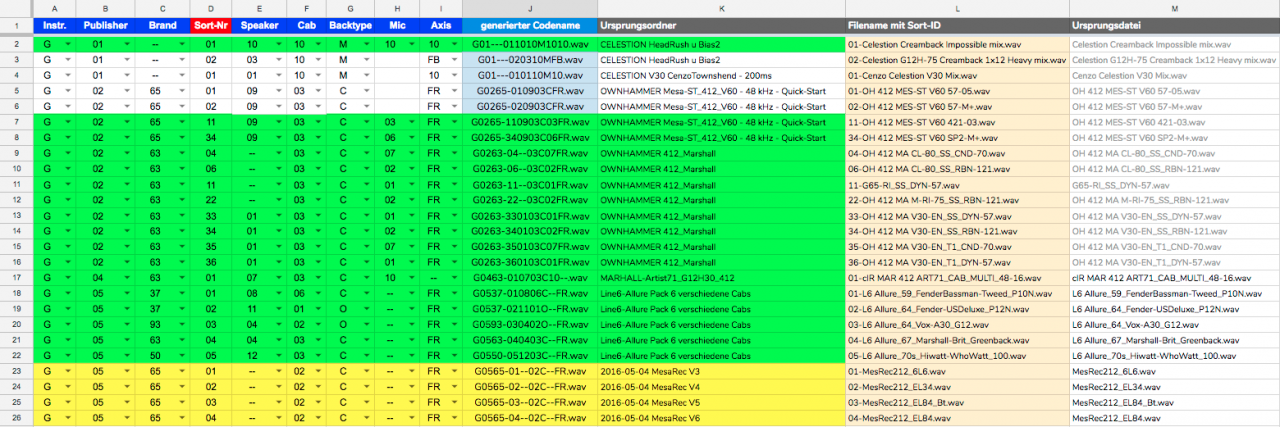Open the Publisher dropdown in row 23
1280x427 pixels.
click(126, 371)
